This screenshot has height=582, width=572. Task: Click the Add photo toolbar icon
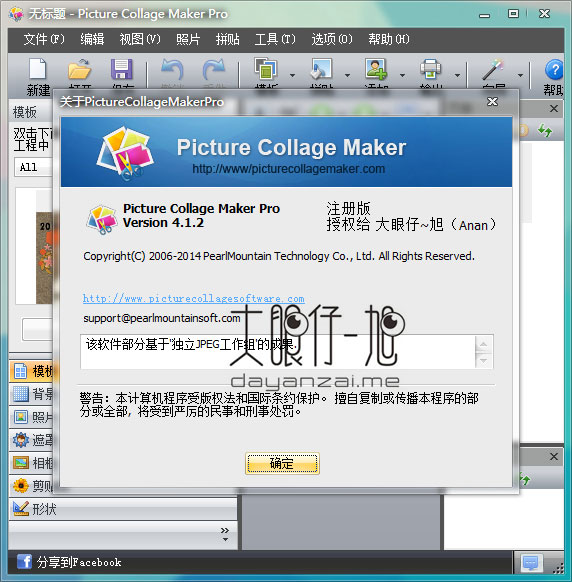[375, 69]
